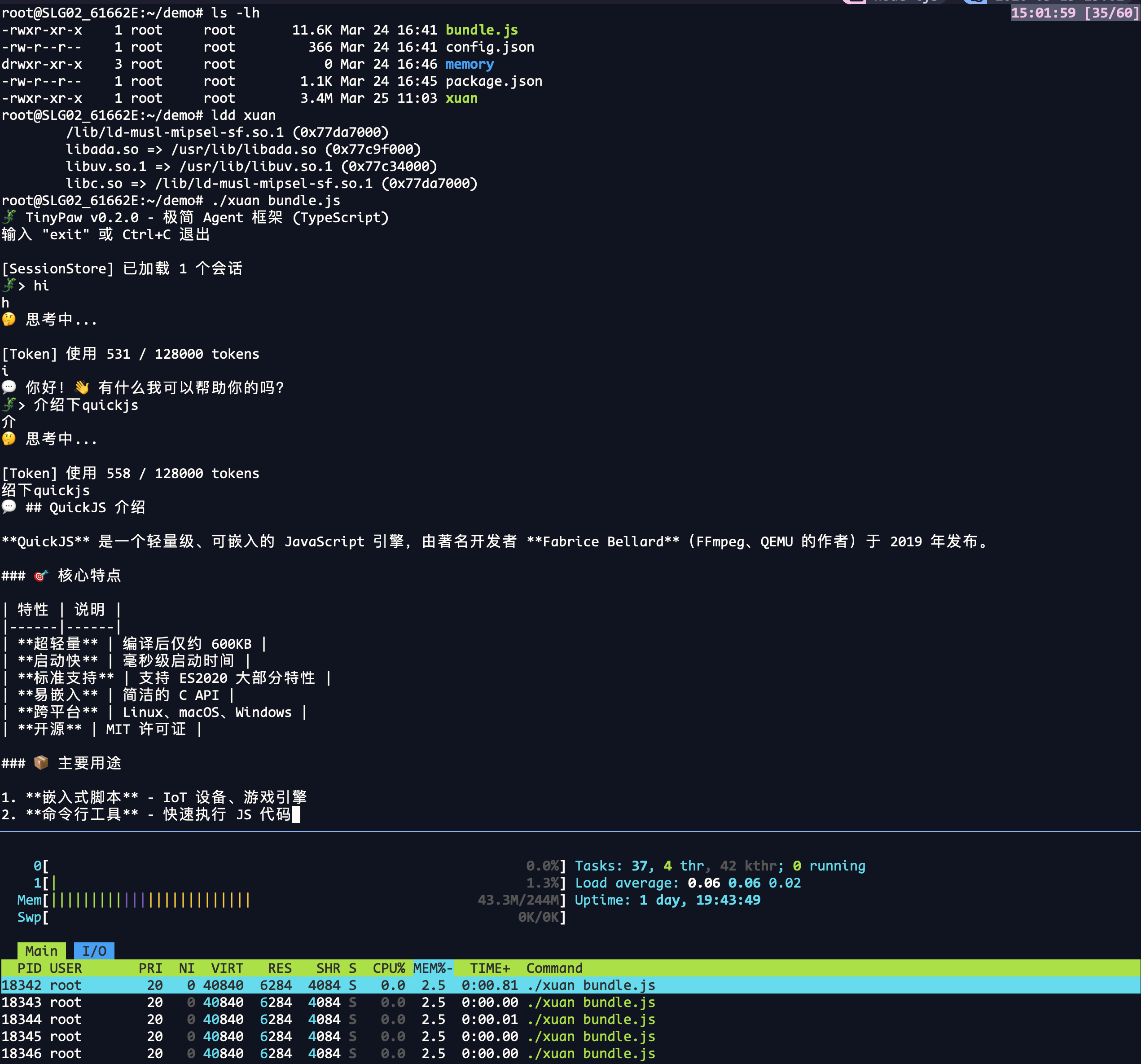Select process row with PID 18342
The height and width of the screenshot is (1064, 1141).
[x=570, y=985]
